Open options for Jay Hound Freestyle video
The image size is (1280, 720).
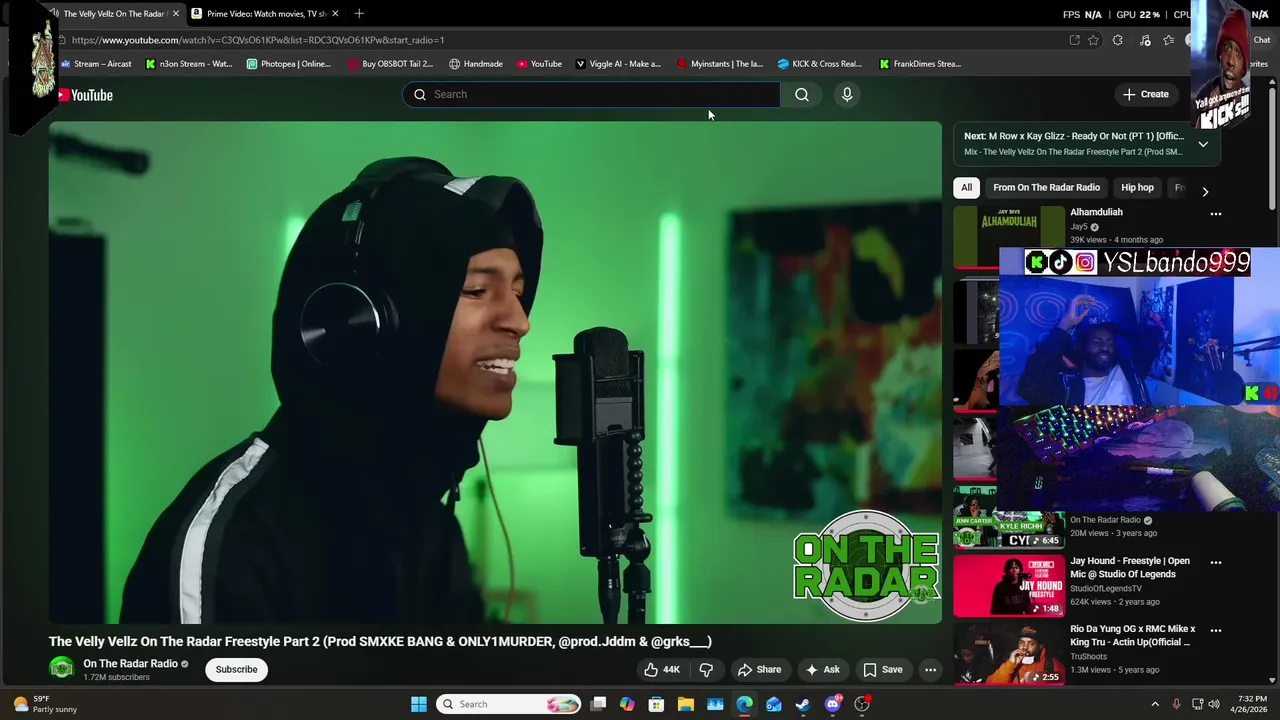click(x=1216, y=562)
